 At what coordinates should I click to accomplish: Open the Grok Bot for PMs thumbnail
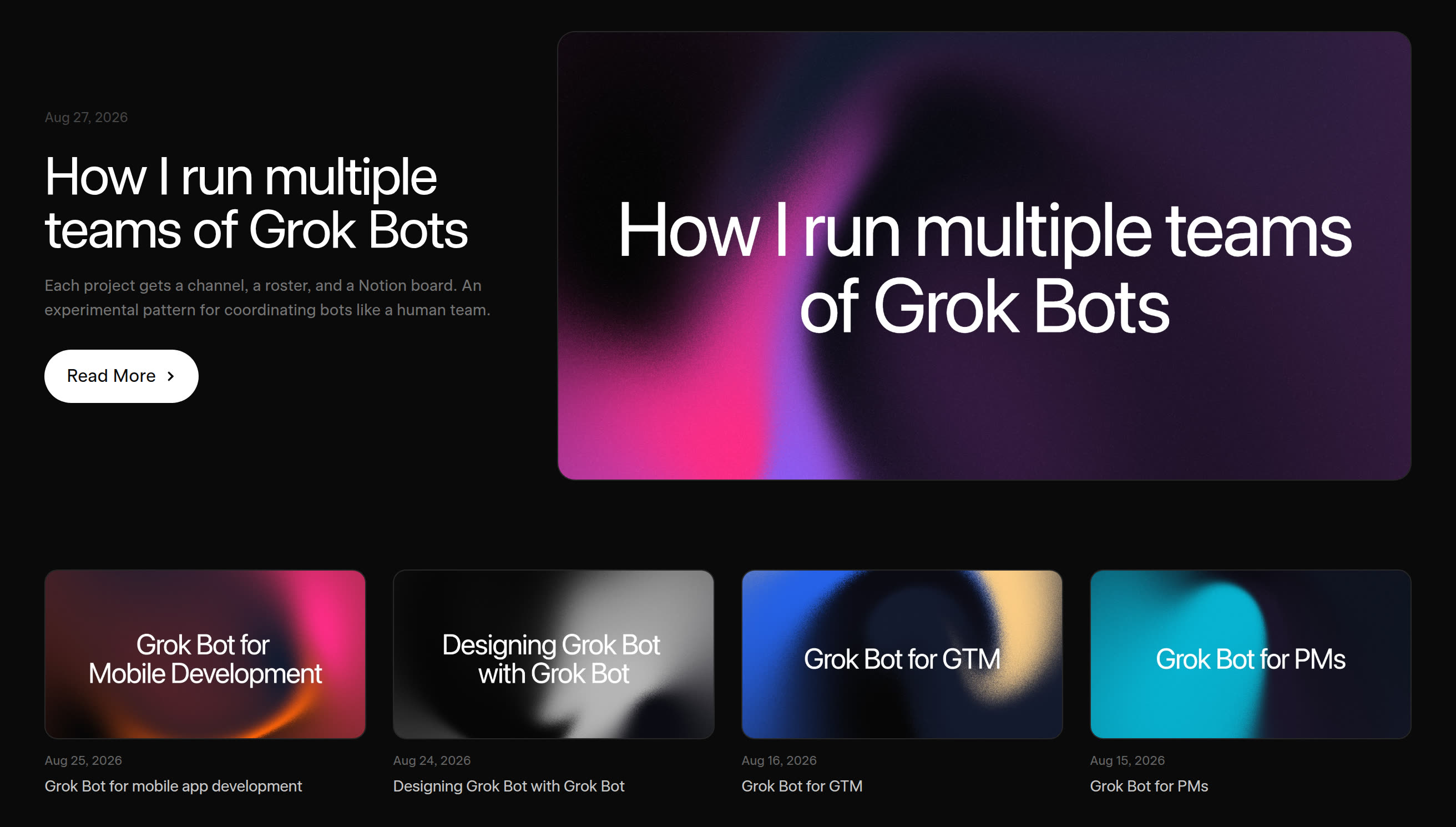pyautogui.click(x=1251, y=654)
